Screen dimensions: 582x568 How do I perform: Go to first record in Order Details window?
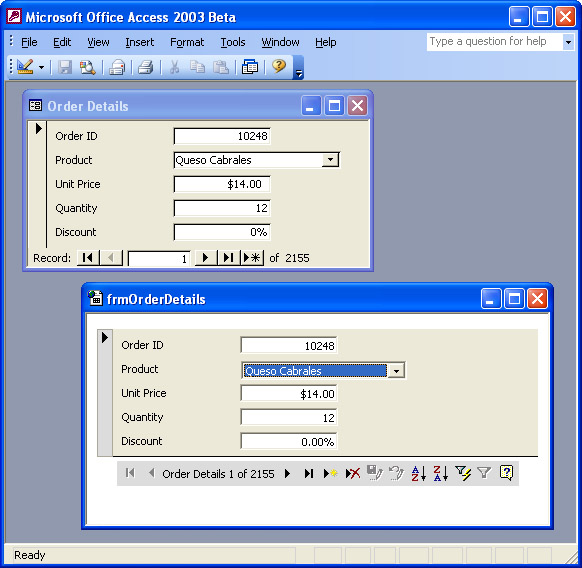[x=88, y=258]
